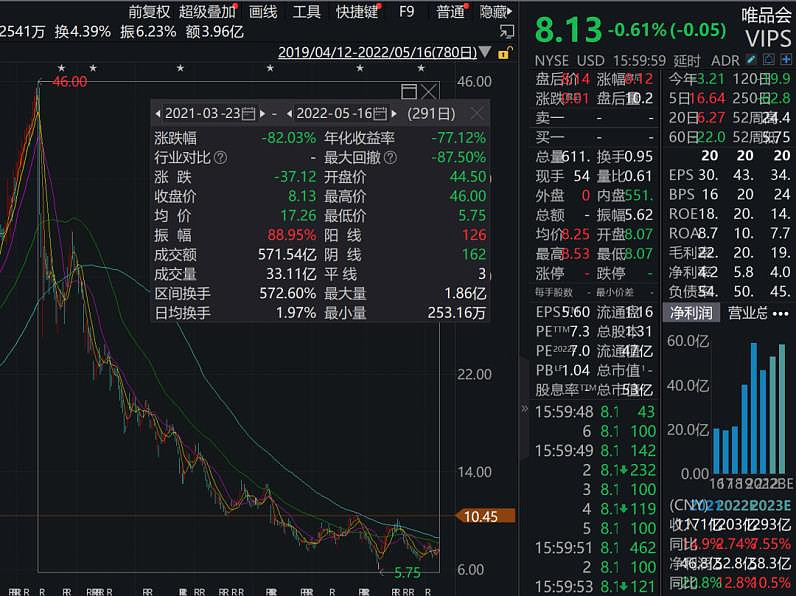Image resolution: width=796 pixels, height=596 pixels.
Task: Open the 普通 mode menu
Action: pyautogui.click(x=450, y=12)
